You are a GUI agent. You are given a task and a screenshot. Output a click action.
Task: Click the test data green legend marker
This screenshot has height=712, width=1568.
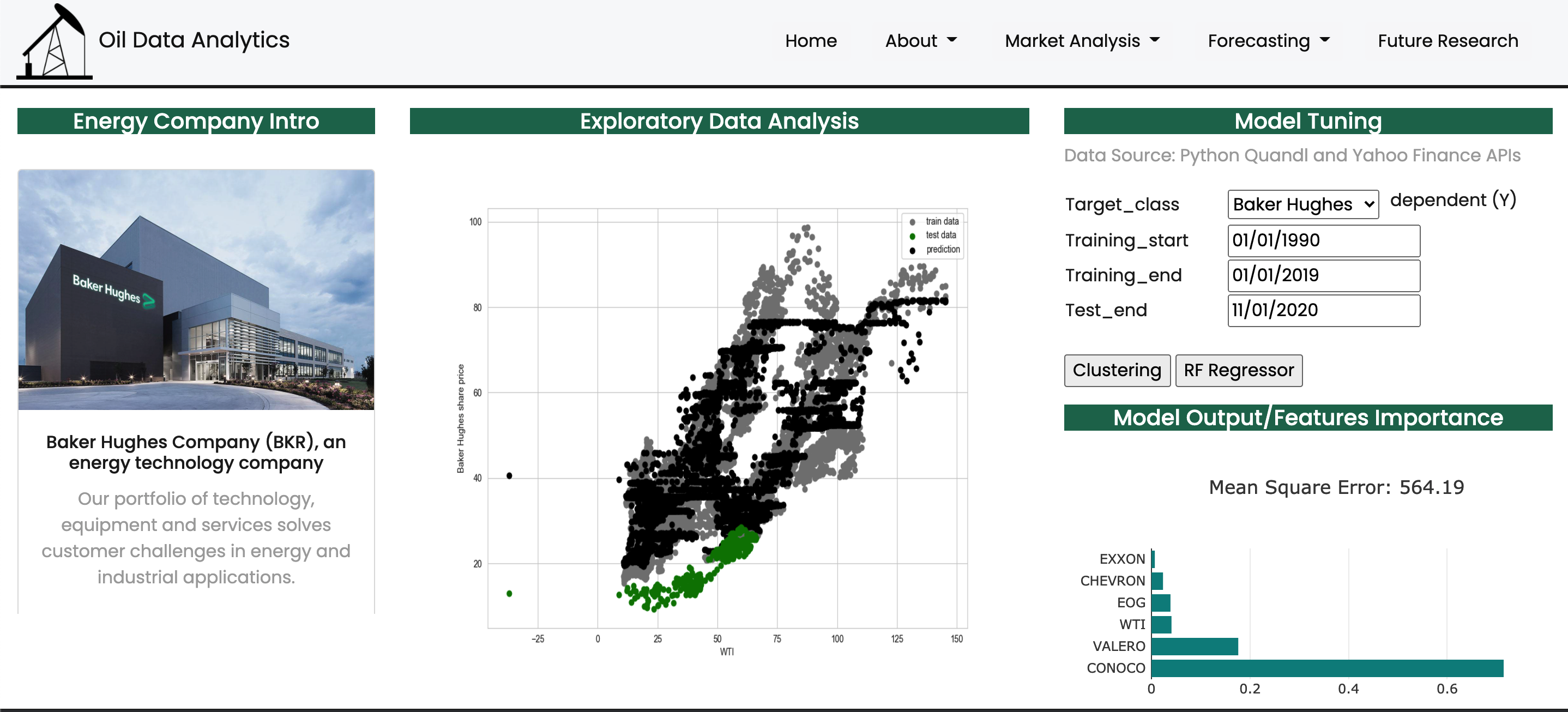[912, 236]
